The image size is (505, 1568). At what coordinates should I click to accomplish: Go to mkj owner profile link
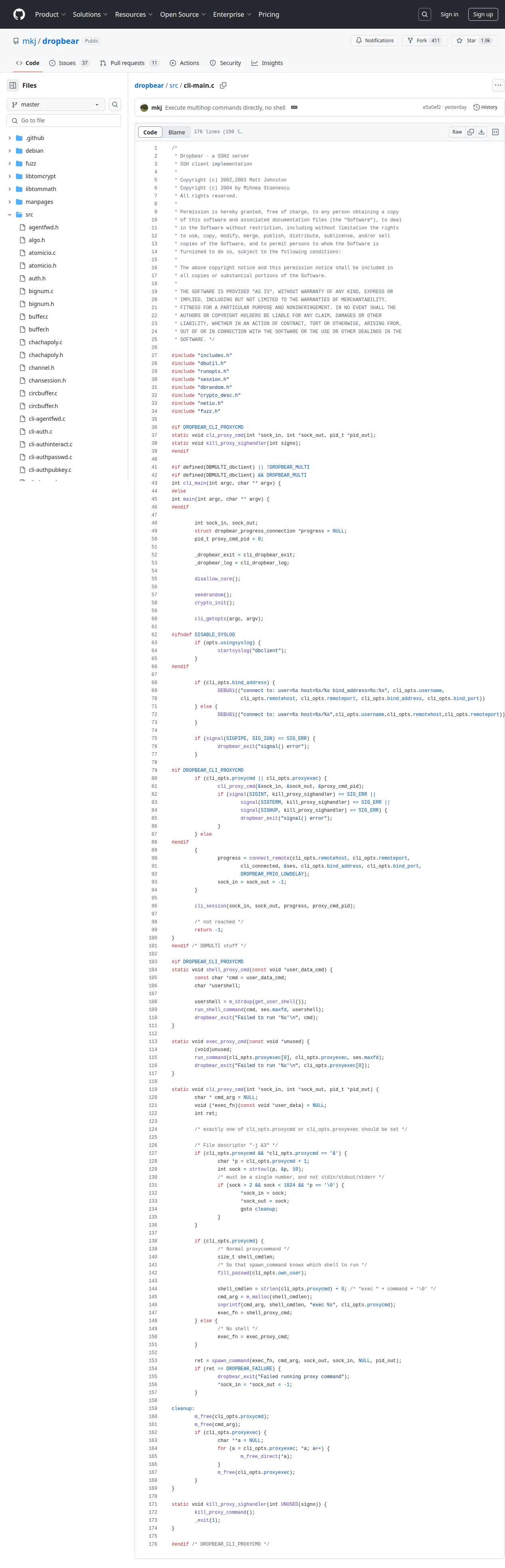click(29, 41)
